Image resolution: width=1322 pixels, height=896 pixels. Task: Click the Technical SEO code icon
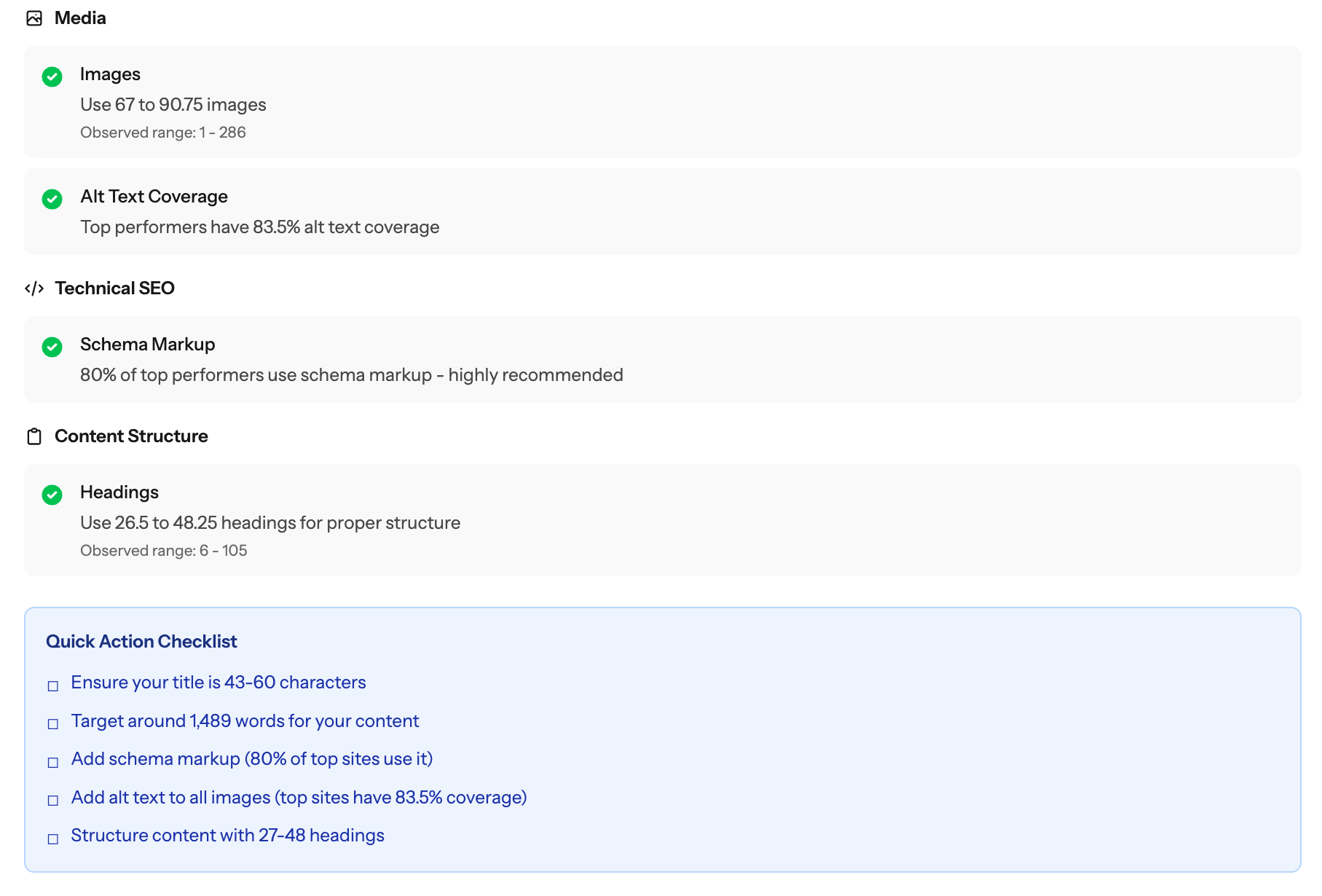[34, 288]
